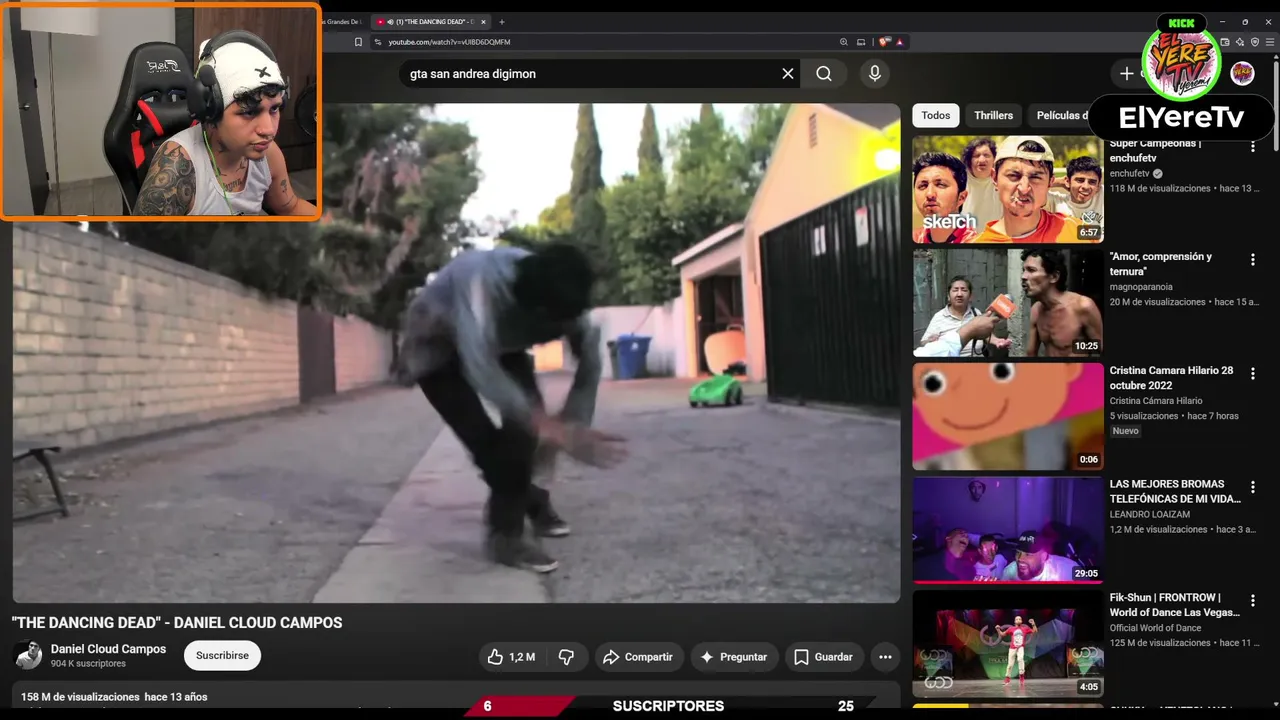Click the browser address bar URL
The width and height of the screenshot is (1280, 720).
pyautogui.click(x=450, y=42)
